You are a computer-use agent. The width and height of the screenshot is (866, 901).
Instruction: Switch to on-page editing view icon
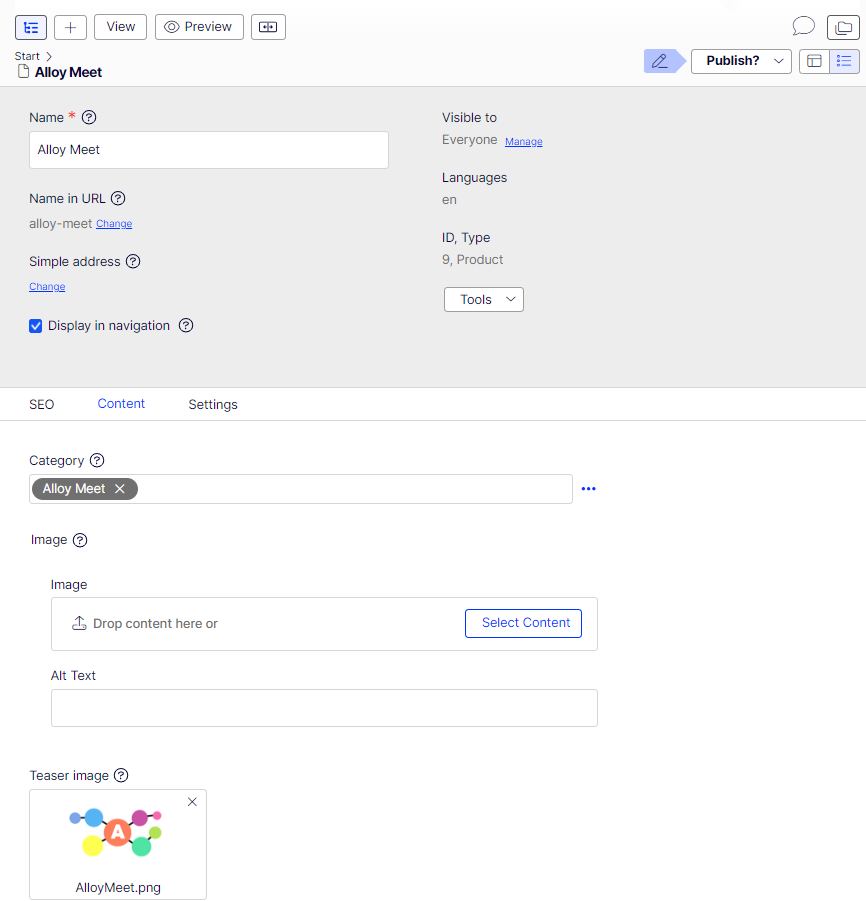point(814,61)
